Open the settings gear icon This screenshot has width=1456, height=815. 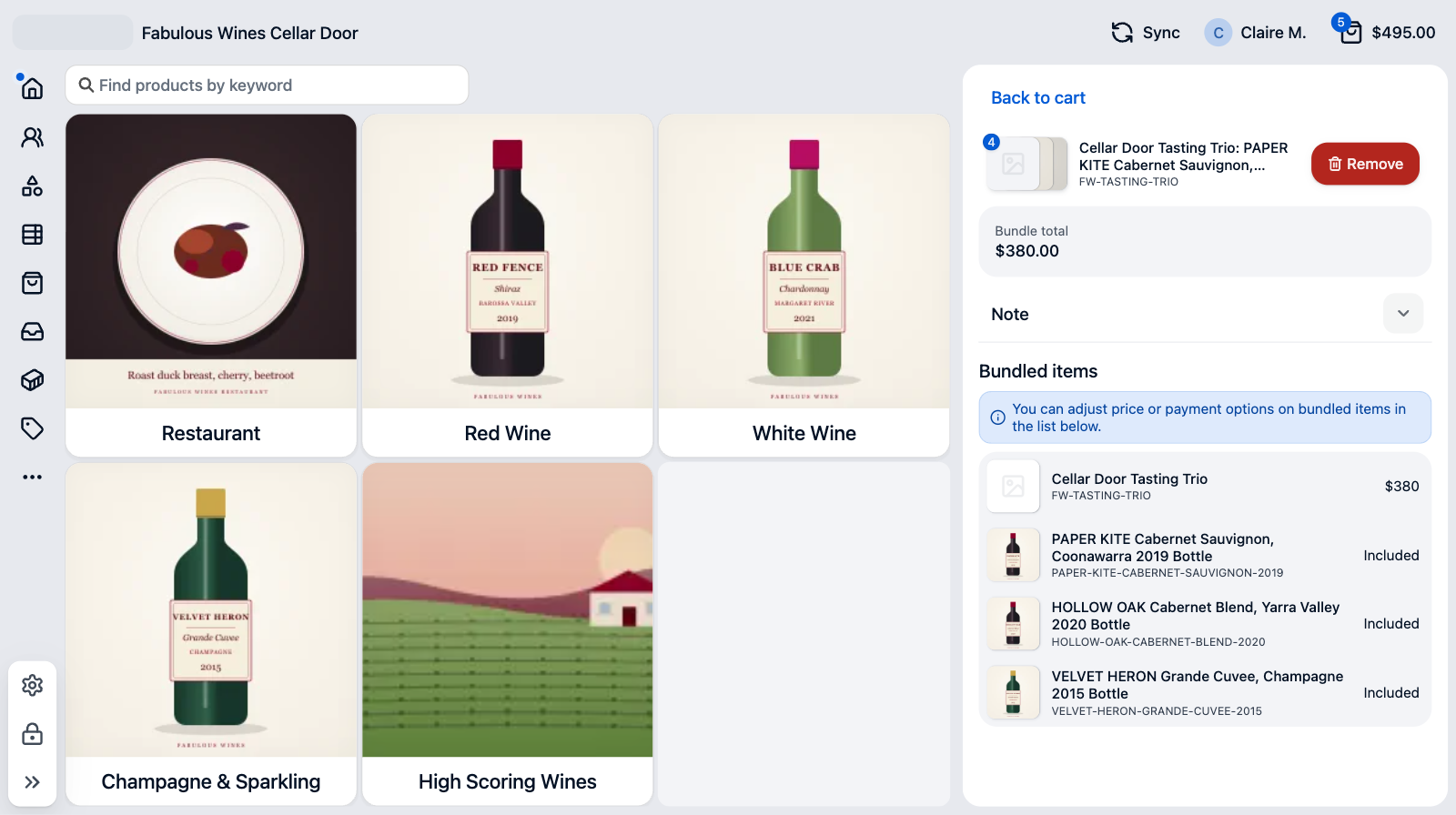tap(32, 685)
